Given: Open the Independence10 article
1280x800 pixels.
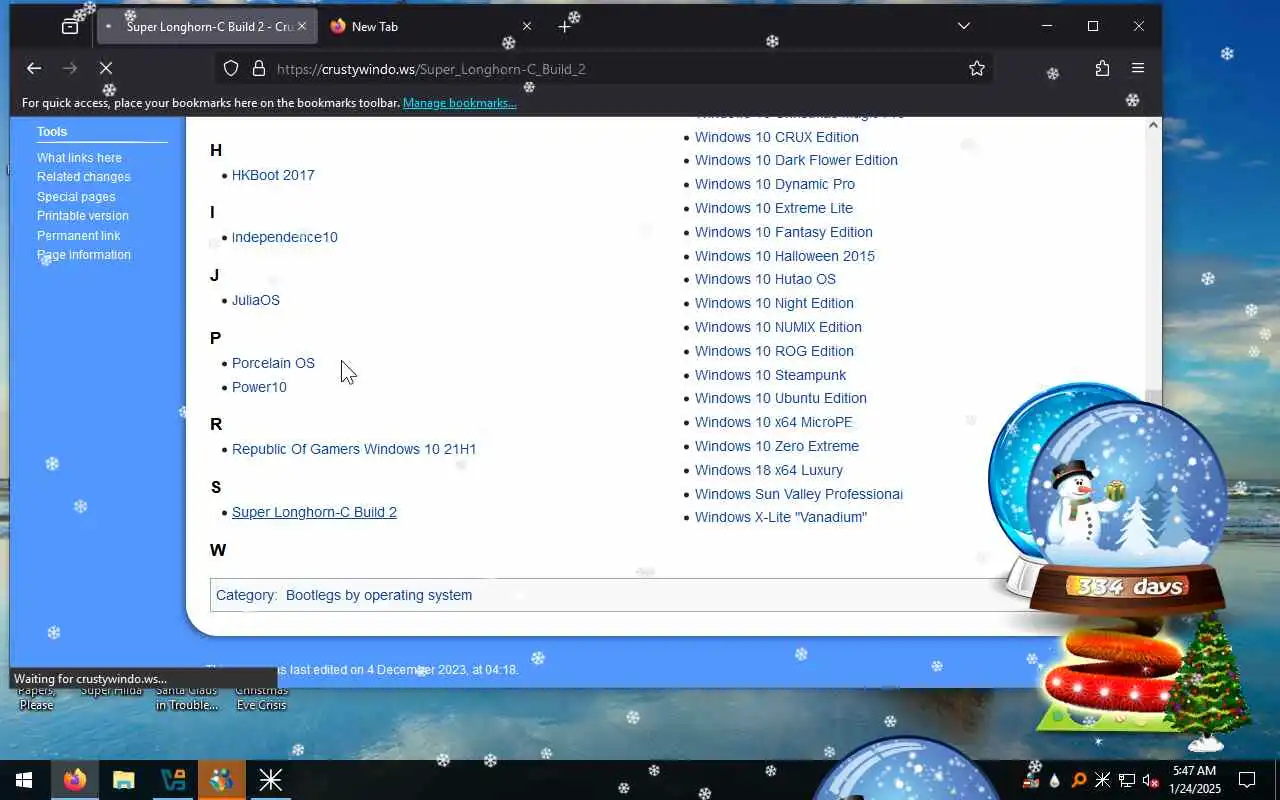Looking at the screenshot, I should [x=285, y=237].
